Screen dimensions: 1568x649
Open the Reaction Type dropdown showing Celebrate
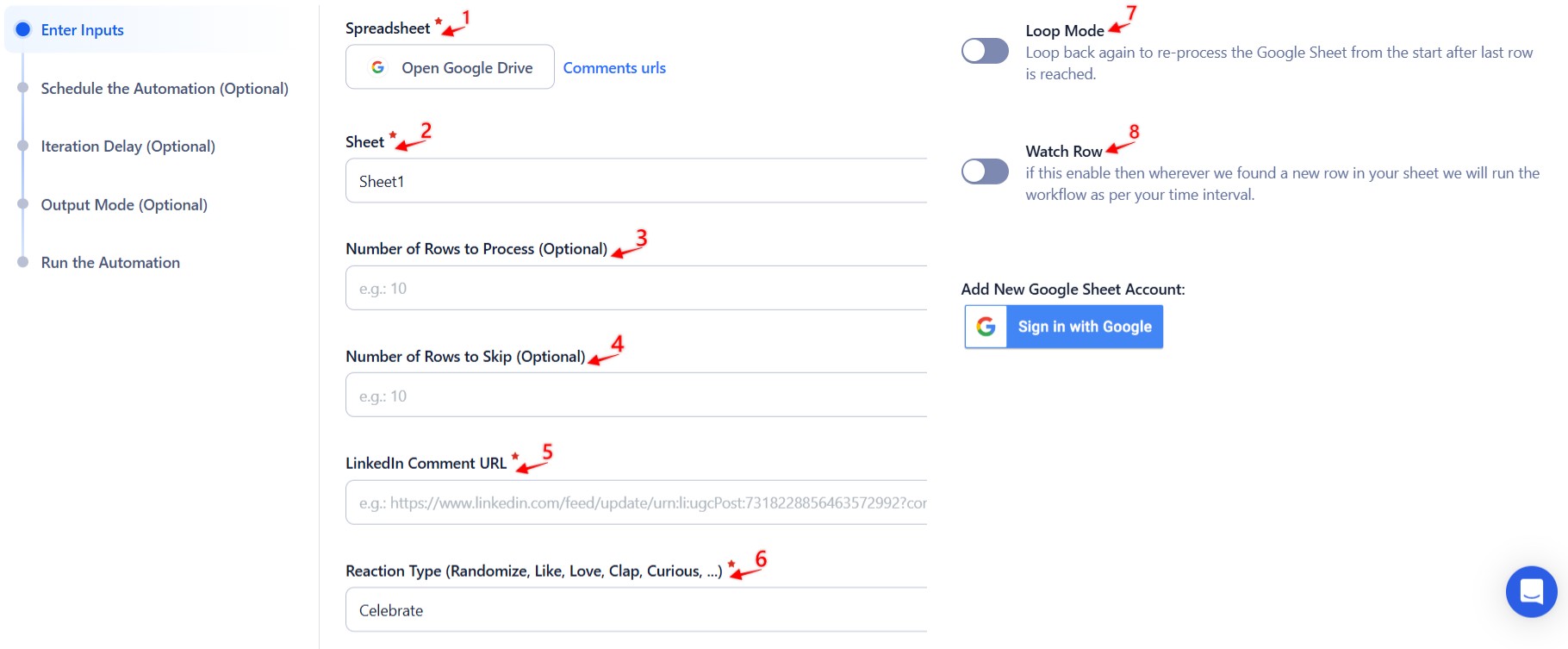tap(636, 610)
